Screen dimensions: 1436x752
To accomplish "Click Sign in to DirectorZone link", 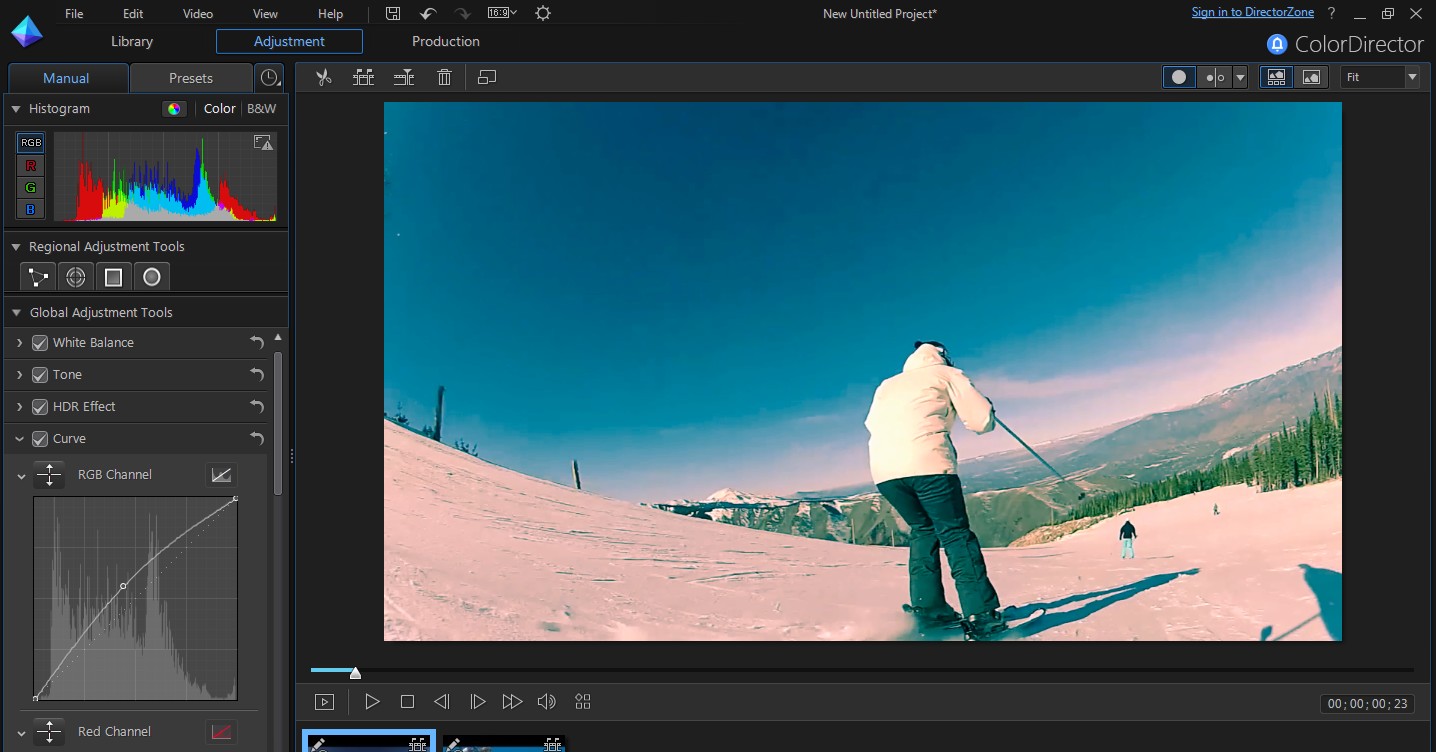I will 1253,13.
